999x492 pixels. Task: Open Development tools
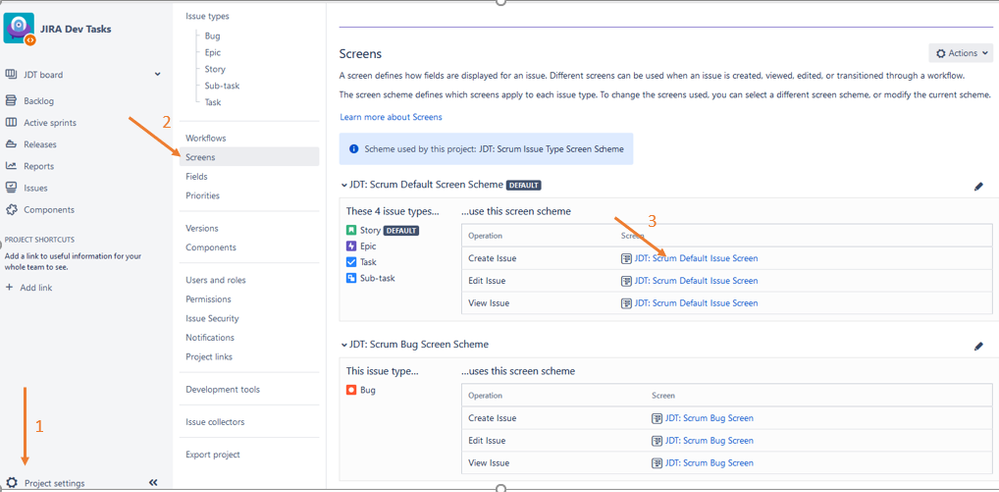point(222,389)
